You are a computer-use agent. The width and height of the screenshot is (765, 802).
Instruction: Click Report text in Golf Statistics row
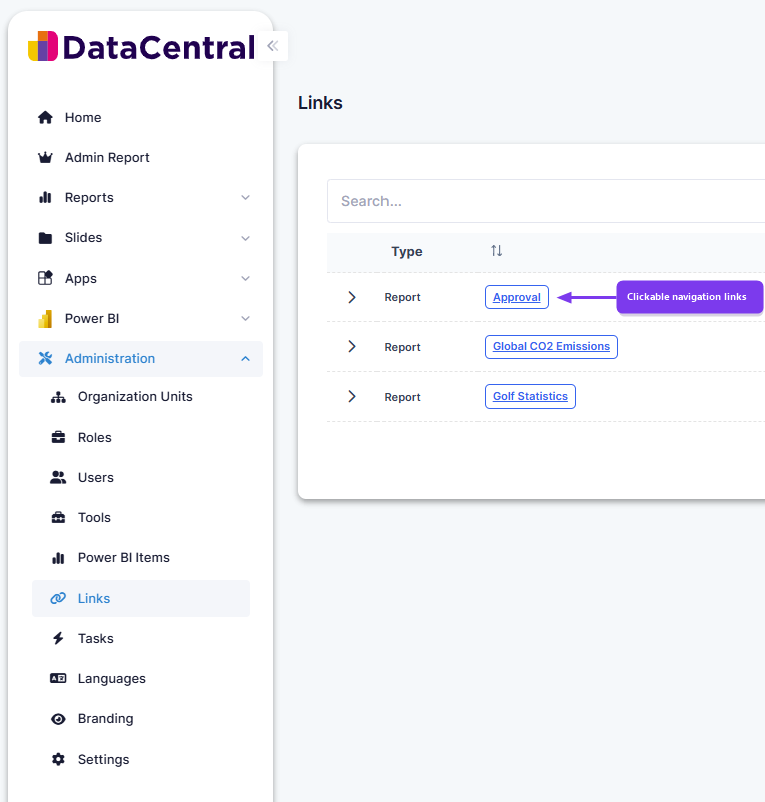click(402, 397)
